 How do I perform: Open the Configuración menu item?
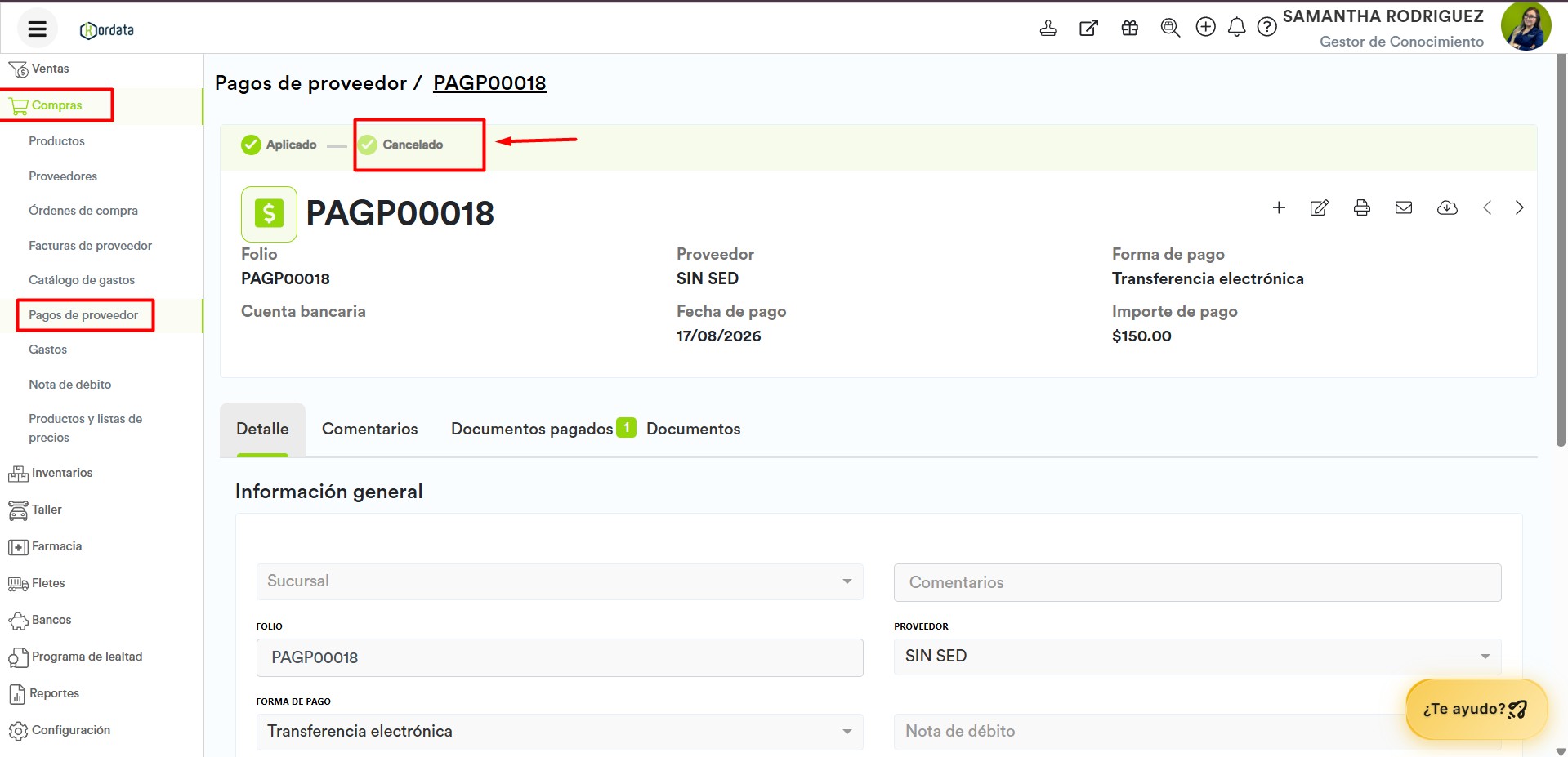pos(59,730)
